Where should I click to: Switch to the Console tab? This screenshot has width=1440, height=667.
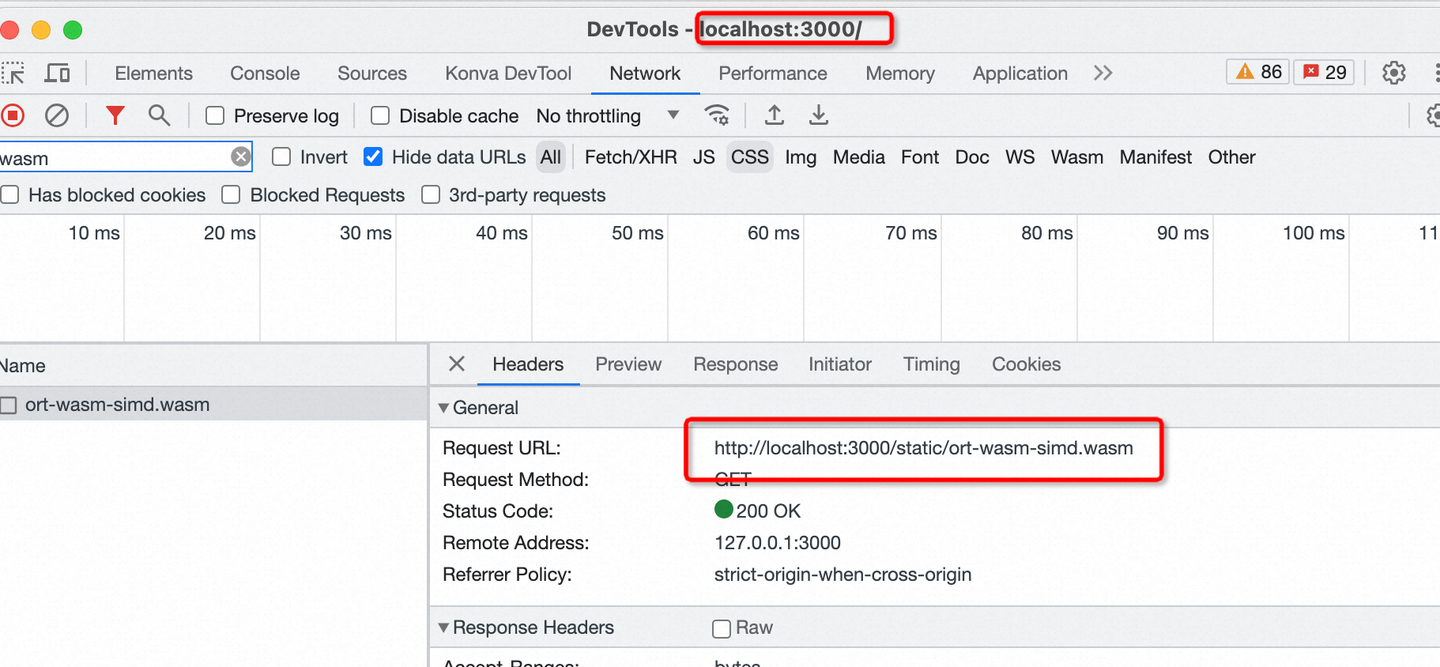tap(265, 73)
